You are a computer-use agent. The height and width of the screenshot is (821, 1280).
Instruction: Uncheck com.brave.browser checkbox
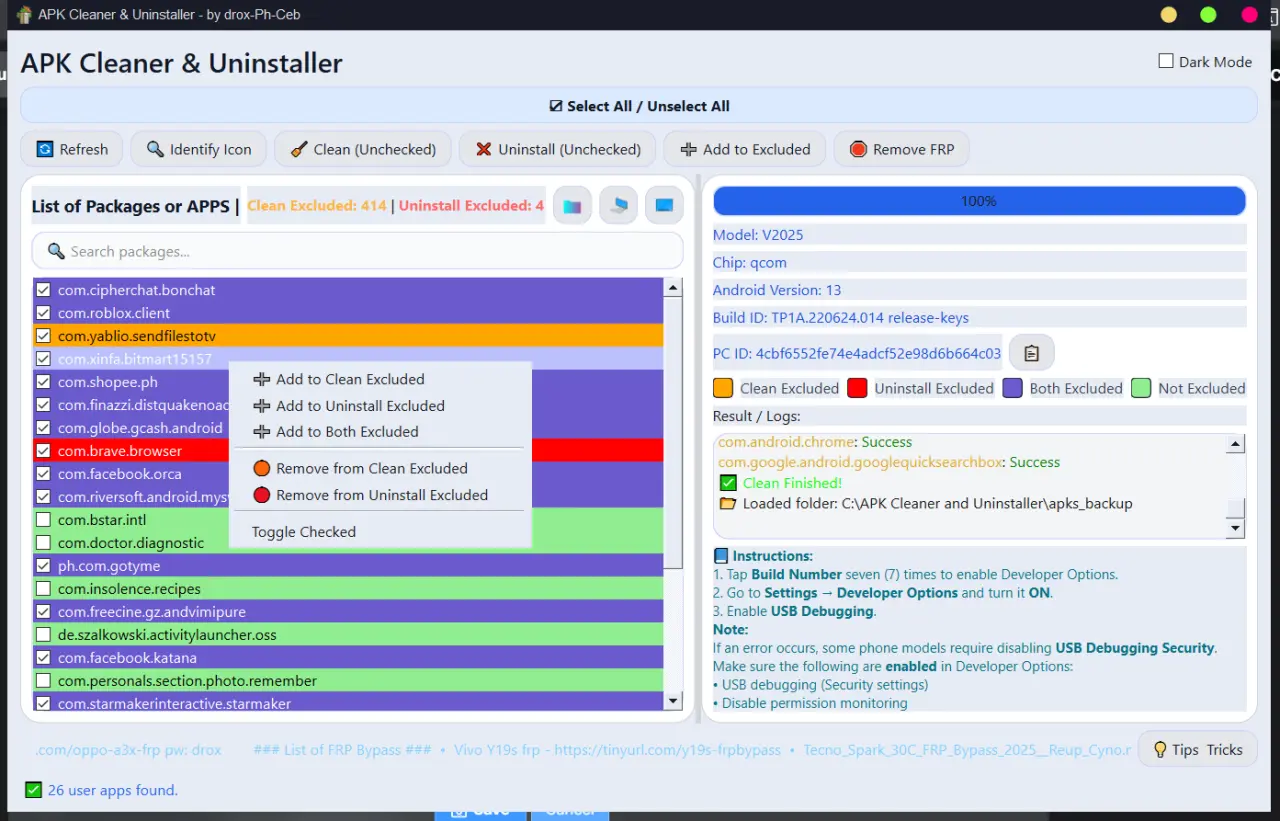43,451
